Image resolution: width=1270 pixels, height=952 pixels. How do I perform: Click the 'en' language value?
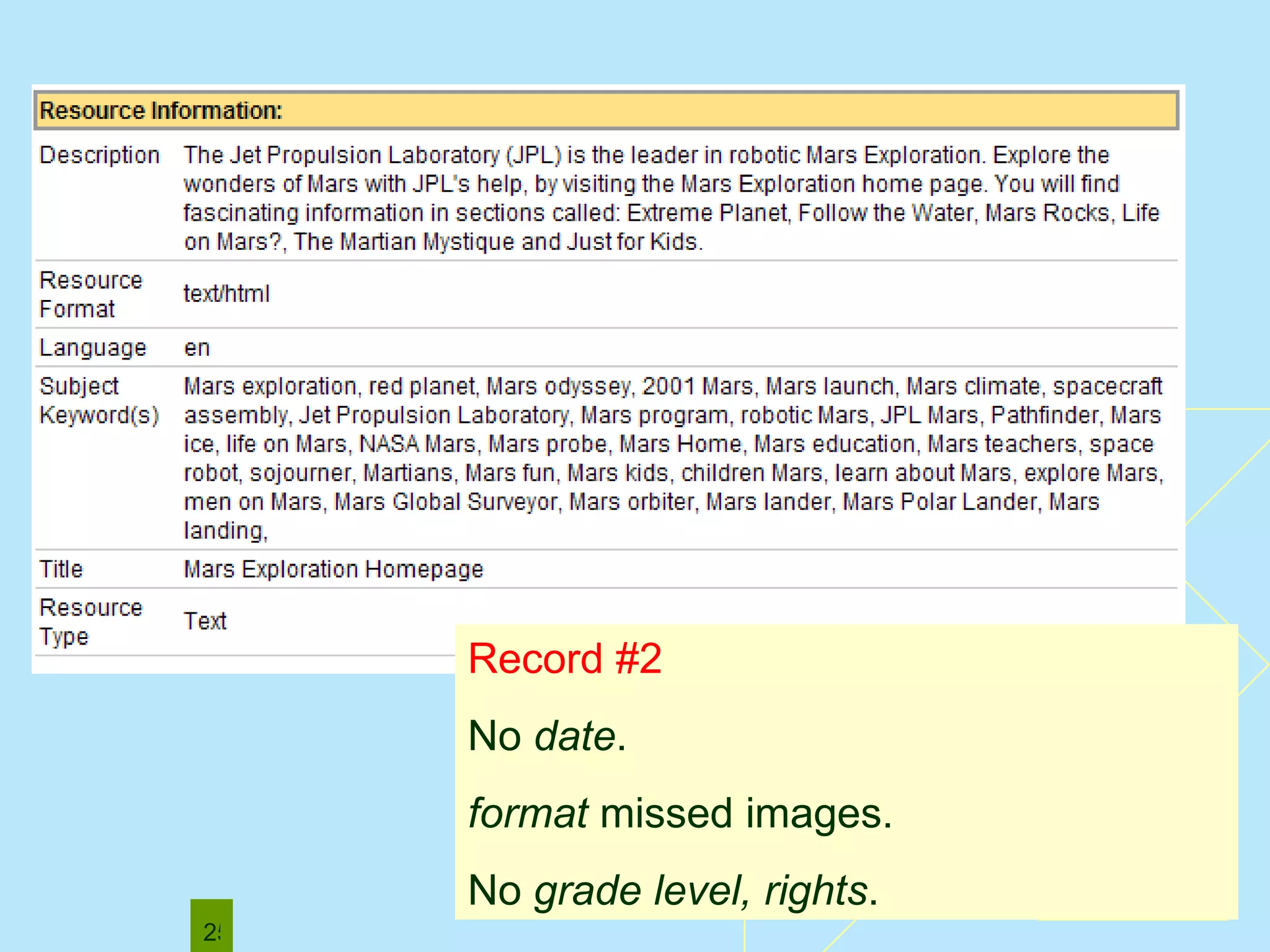click(x=197, y=348)
